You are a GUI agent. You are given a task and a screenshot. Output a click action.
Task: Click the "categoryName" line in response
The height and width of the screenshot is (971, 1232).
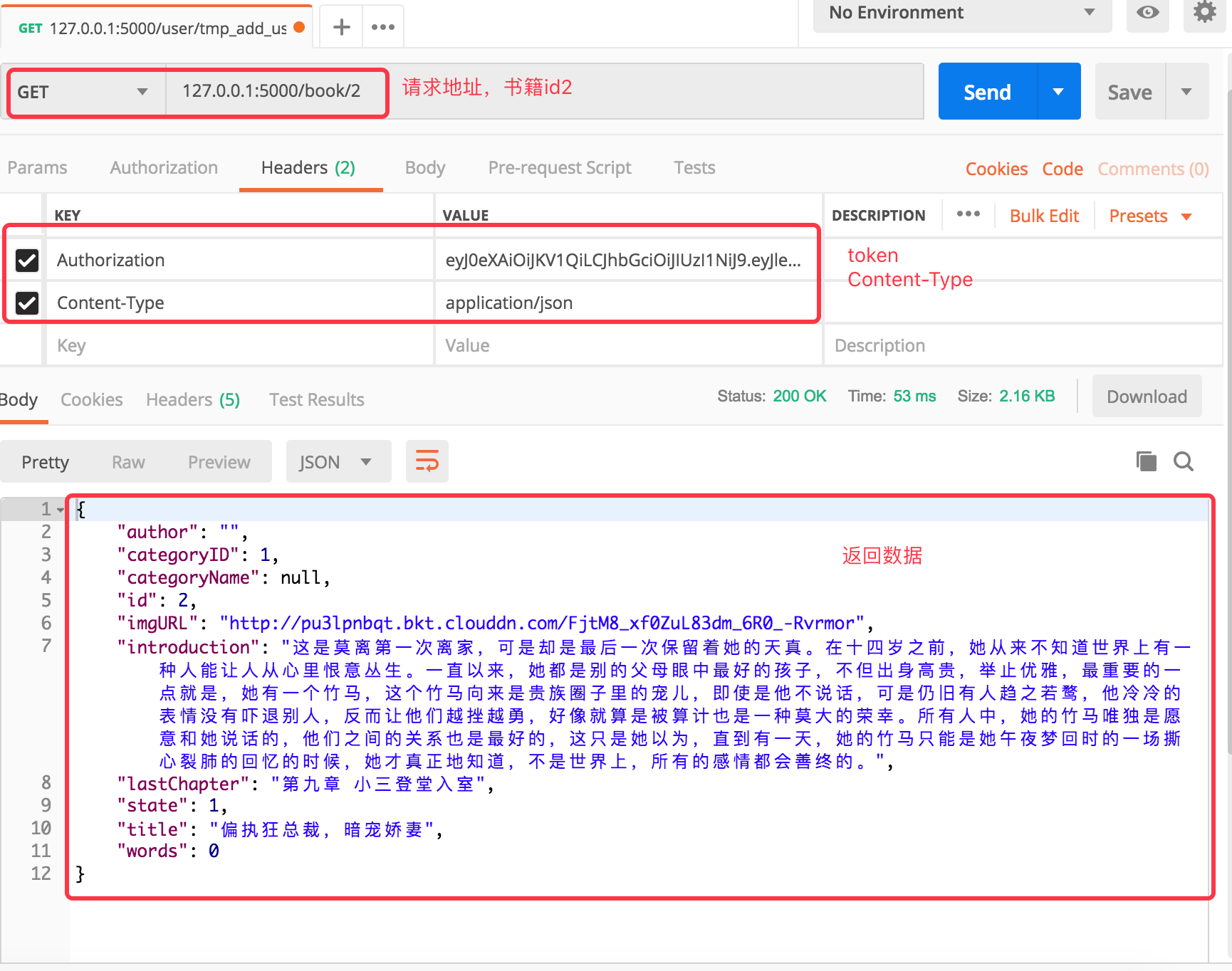[x=224, y=578]
